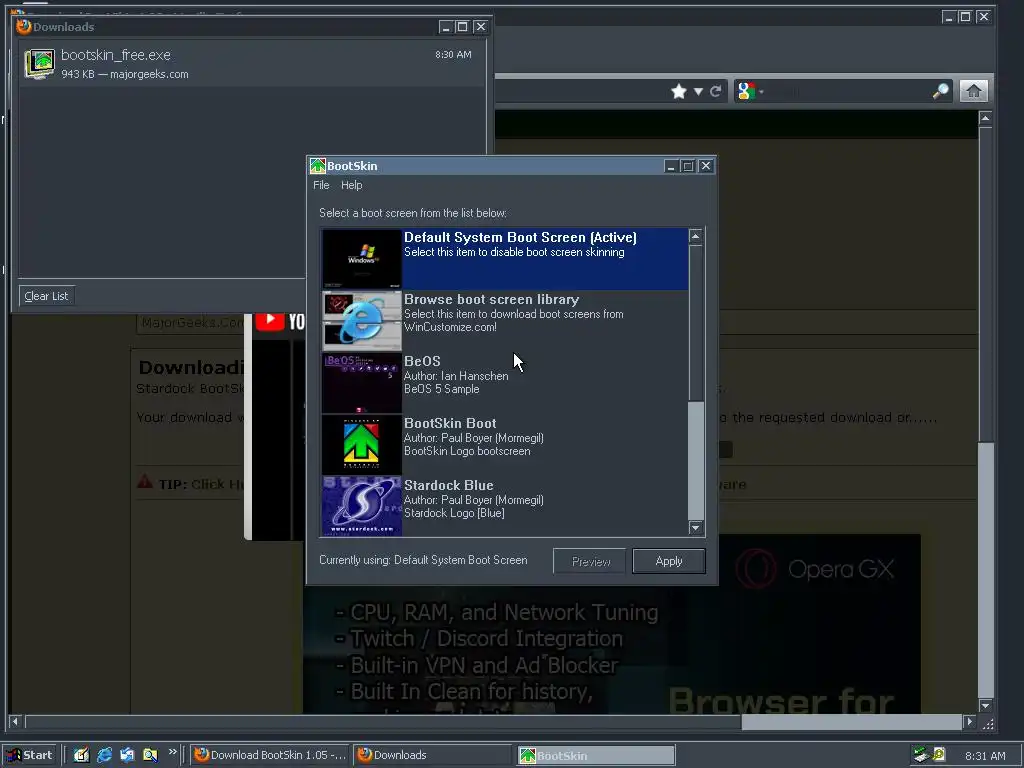
Task: Click the bootskin_free.exe file icon in Downloads
Action: [x=39, y=64]
